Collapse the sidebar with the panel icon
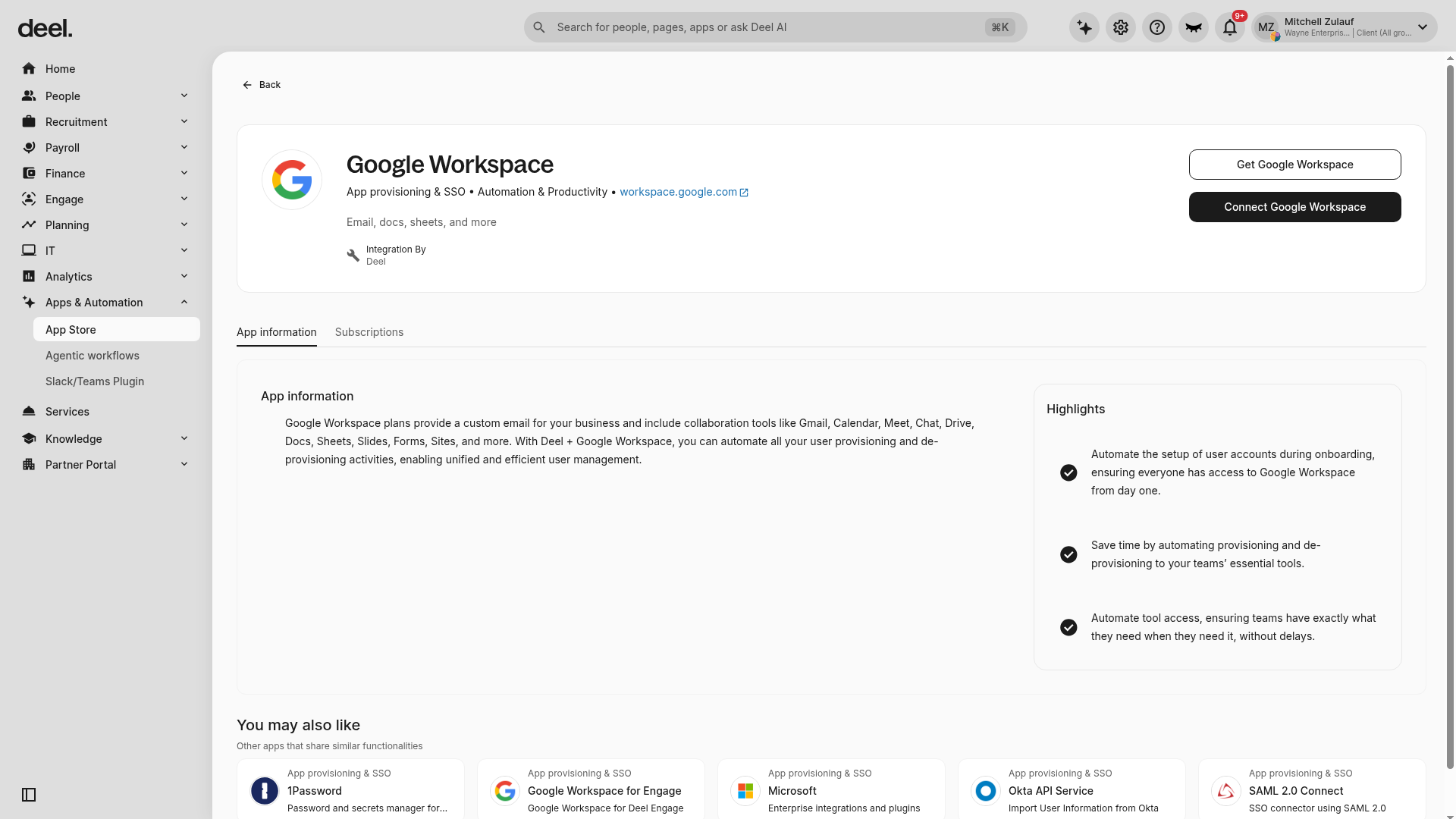 click(29, 795)
